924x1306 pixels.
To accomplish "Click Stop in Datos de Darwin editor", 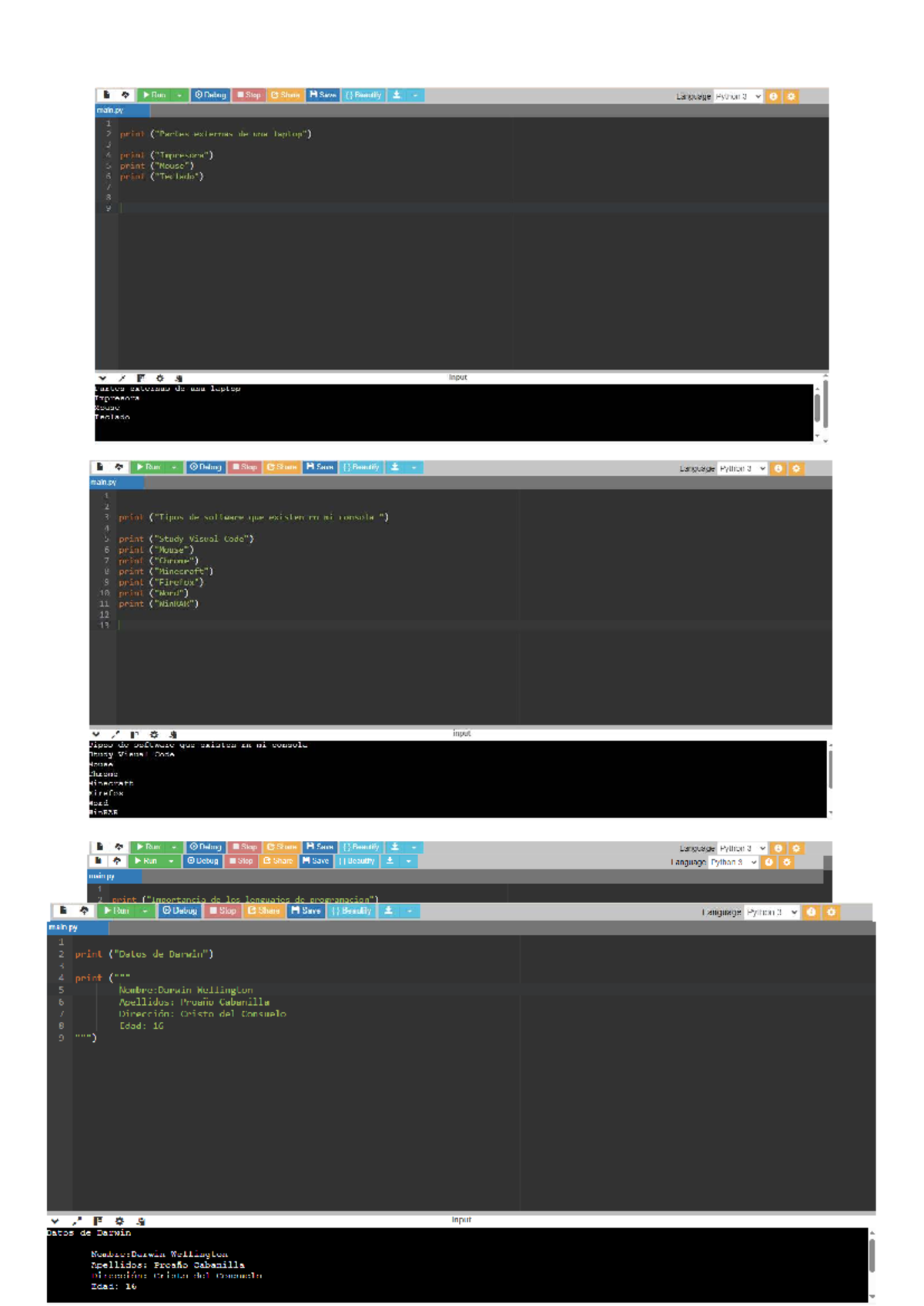I will [223, 910].
